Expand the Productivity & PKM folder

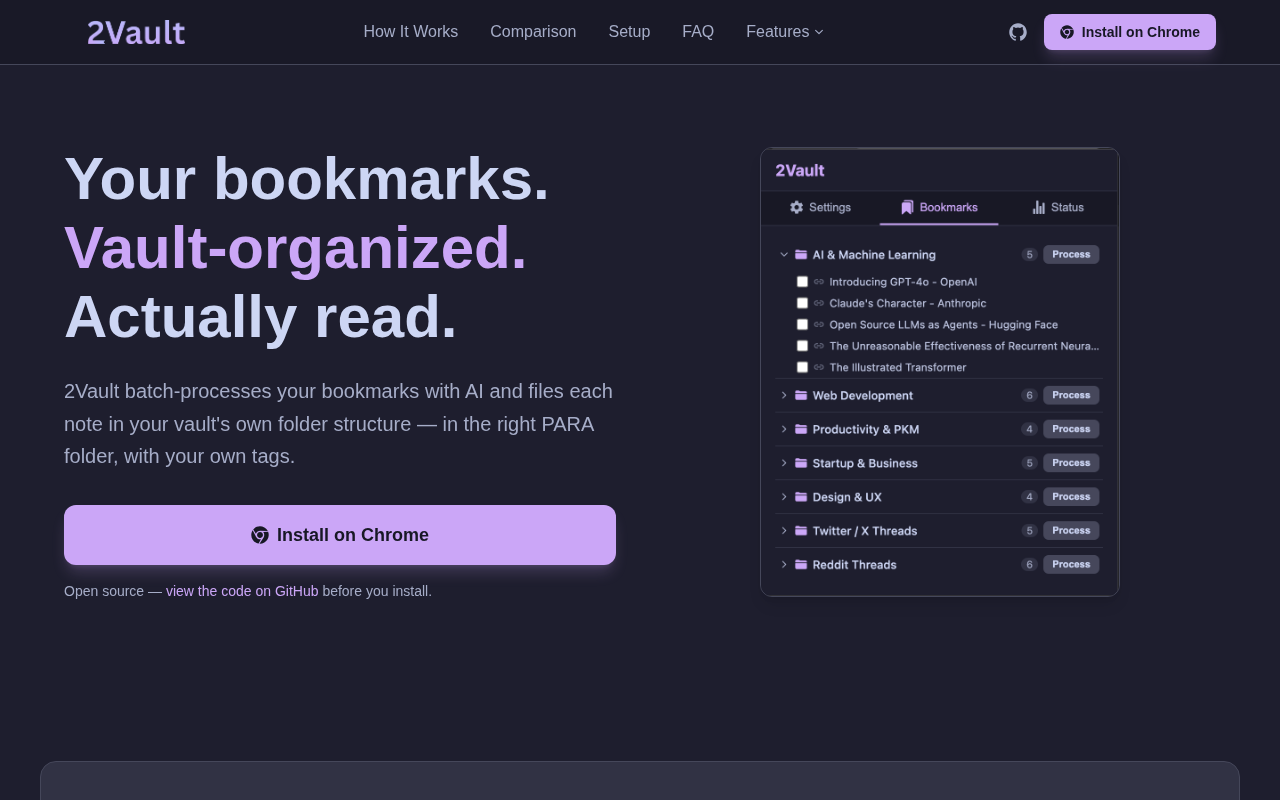[784, 429]
